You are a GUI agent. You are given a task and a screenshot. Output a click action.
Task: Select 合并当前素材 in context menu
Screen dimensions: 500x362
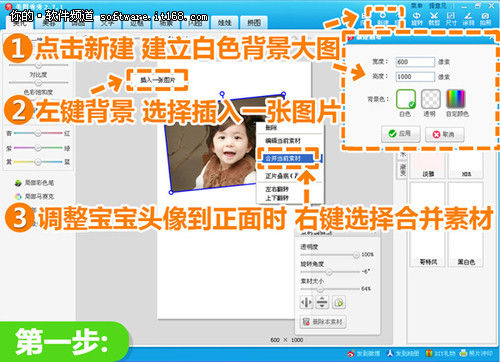289,158
